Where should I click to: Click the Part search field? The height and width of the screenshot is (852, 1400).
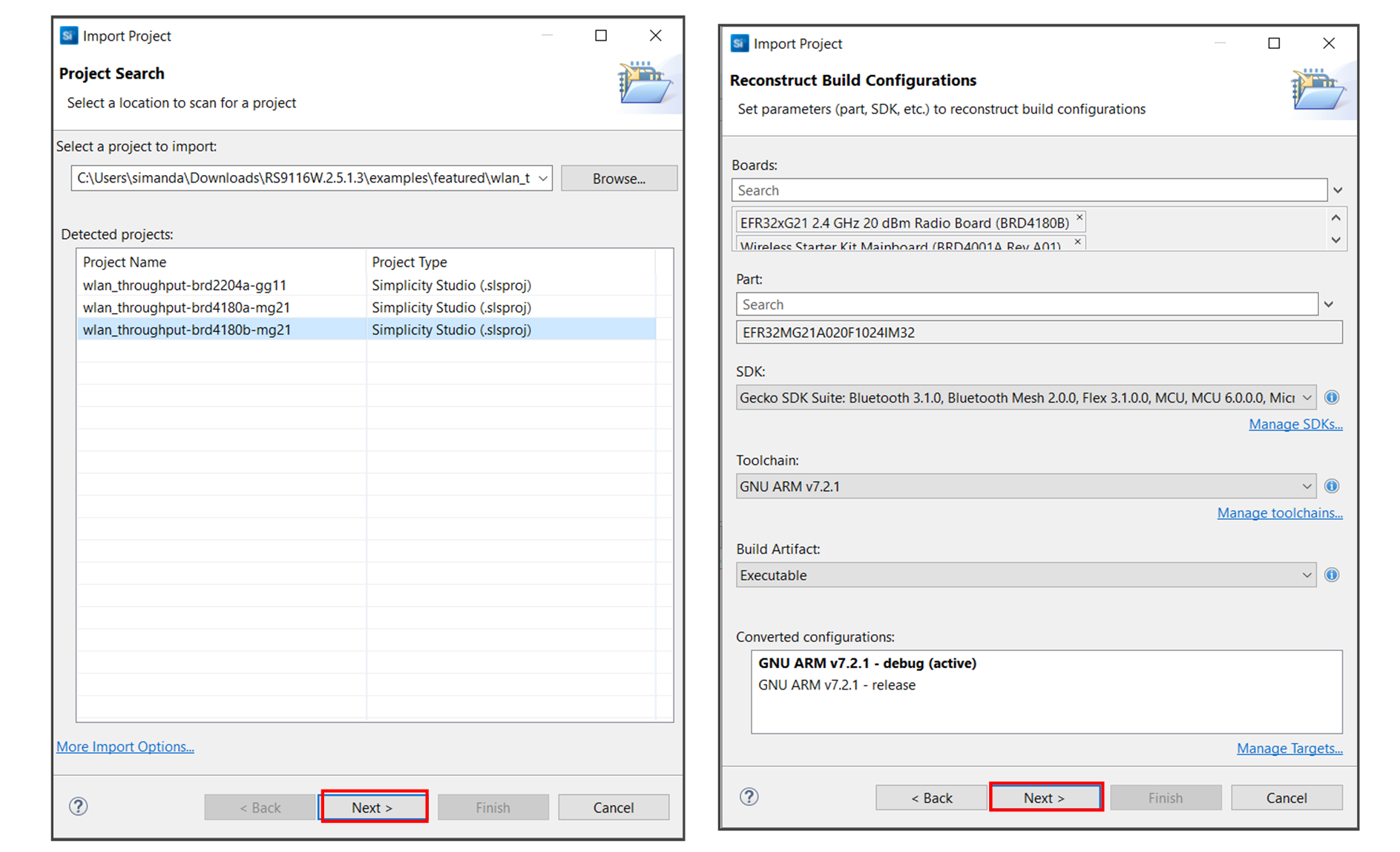coord(1026,305)
